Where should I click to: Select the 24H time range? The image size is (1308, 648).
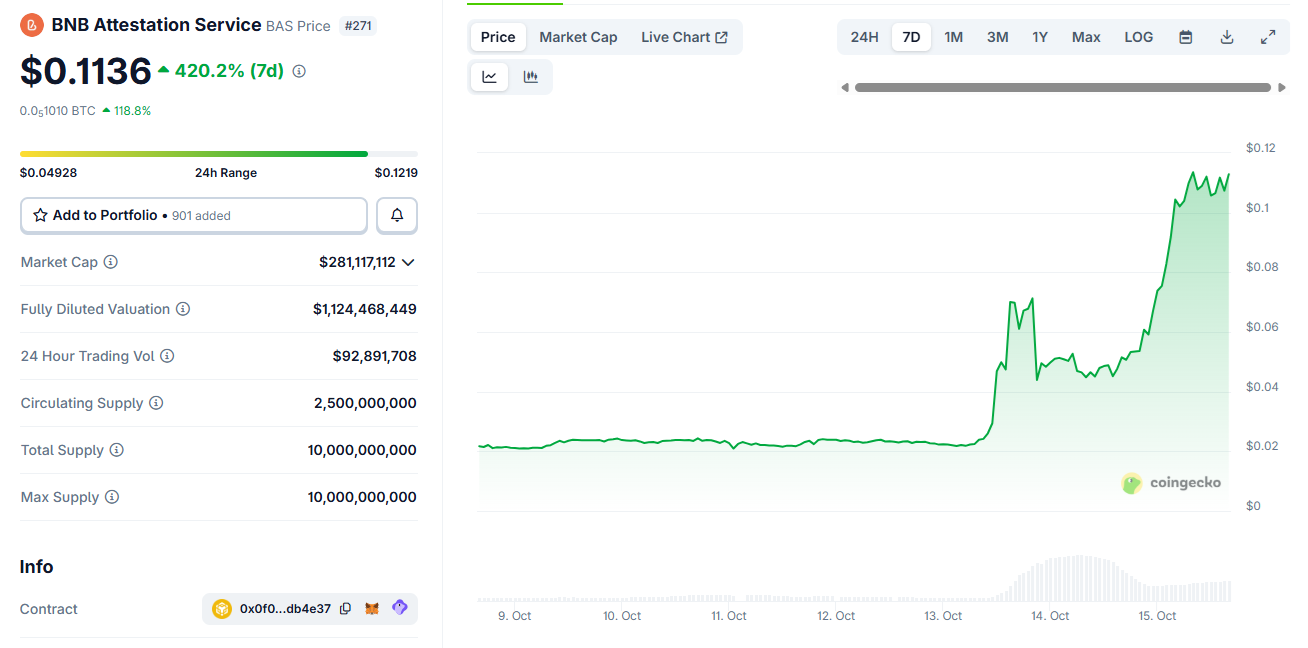pos(864,37)
